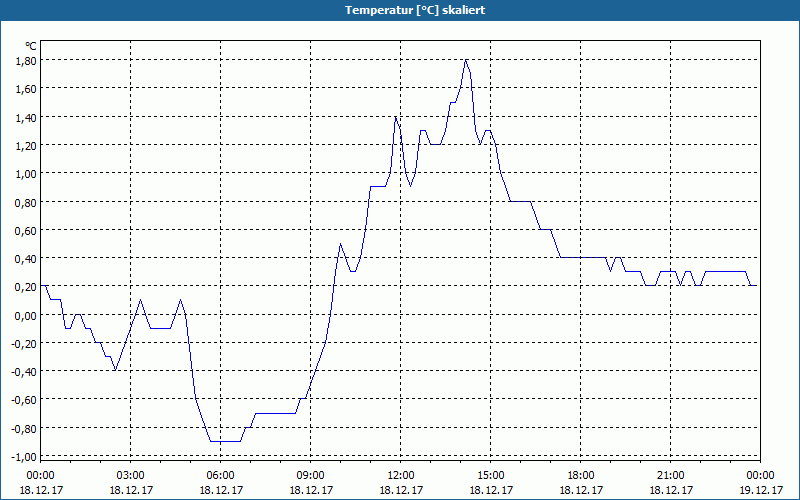Click the 12:00 time axis label
Viewport: 800px width, 500px height.
click(401, 476)
